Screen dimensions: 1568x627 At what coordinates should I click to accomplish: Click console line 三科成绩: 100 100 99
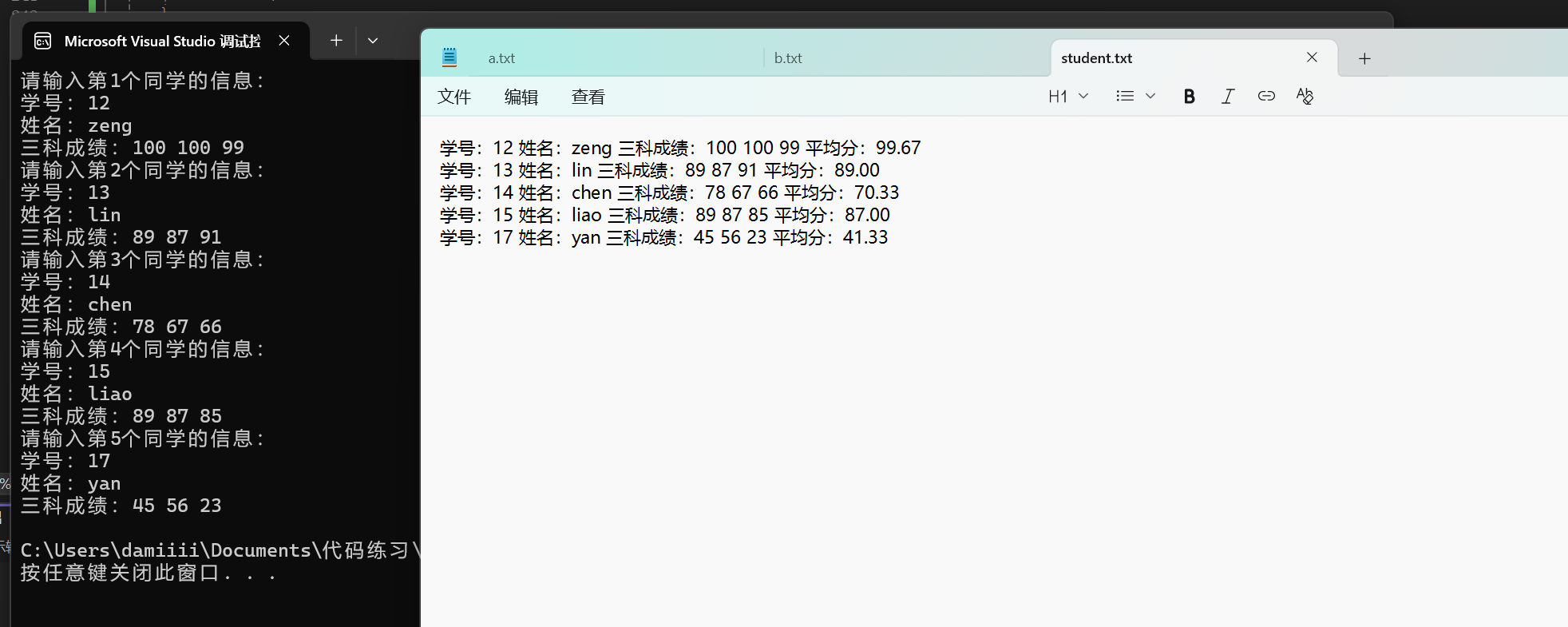point(133,148)
